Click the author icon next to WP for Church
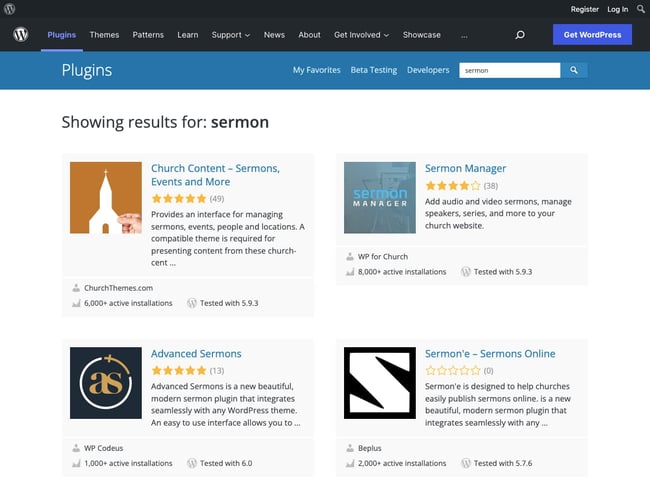The height and width of the screenshot is (490, 650). tap(350, 257)
